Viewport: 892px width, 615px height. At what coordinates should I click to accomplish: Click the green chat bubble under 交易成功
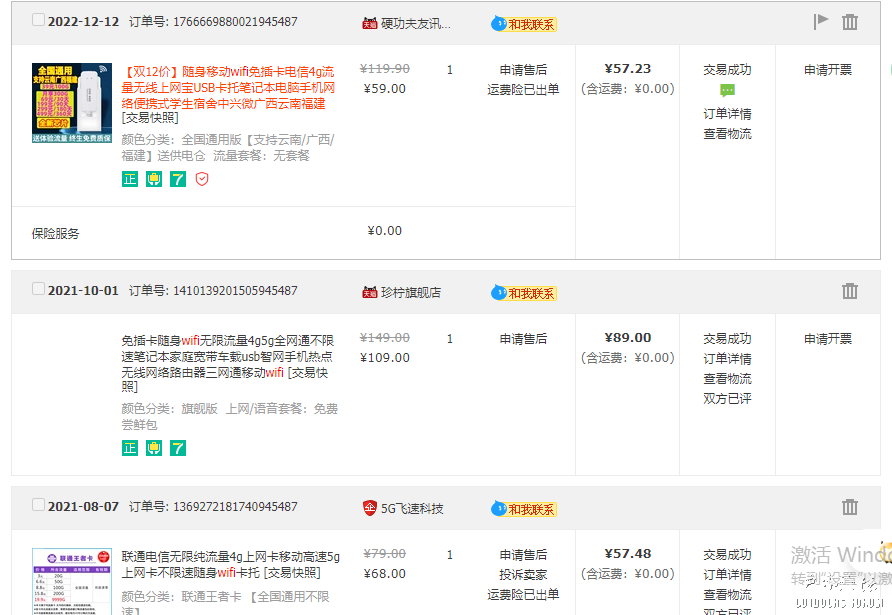[727, 91]
